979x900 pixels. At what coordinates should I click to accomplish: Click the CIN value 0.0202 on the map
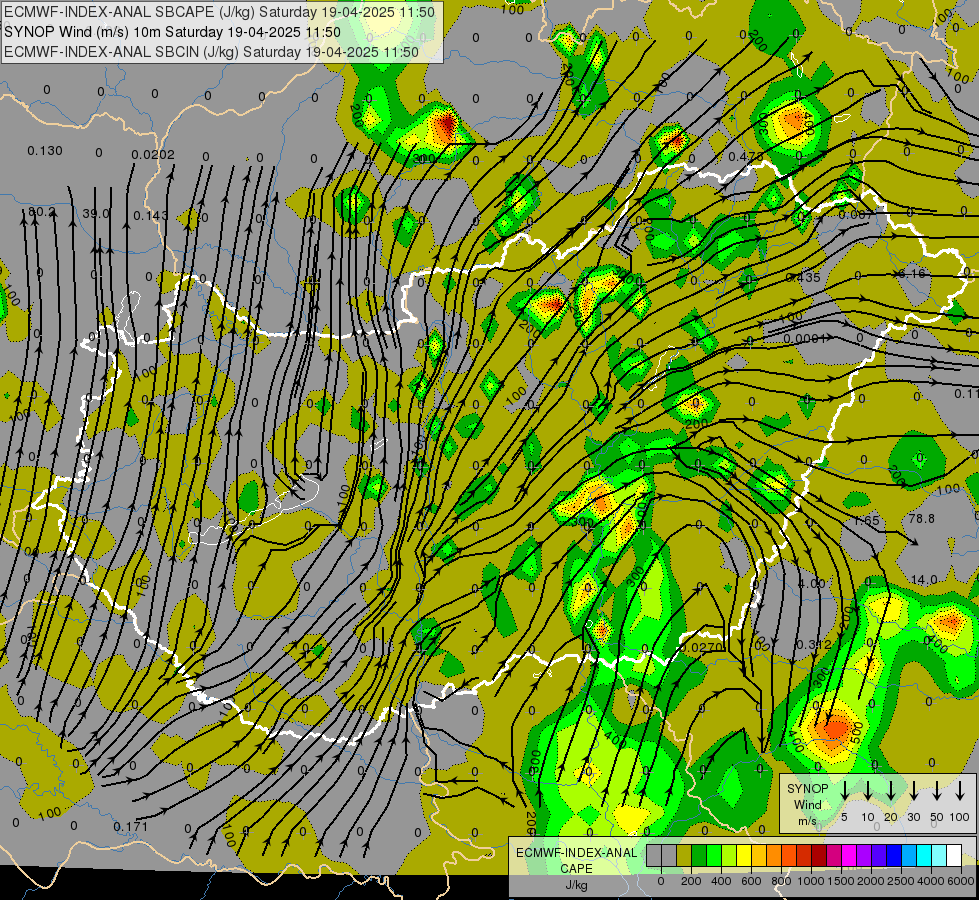tap(153, 154)
